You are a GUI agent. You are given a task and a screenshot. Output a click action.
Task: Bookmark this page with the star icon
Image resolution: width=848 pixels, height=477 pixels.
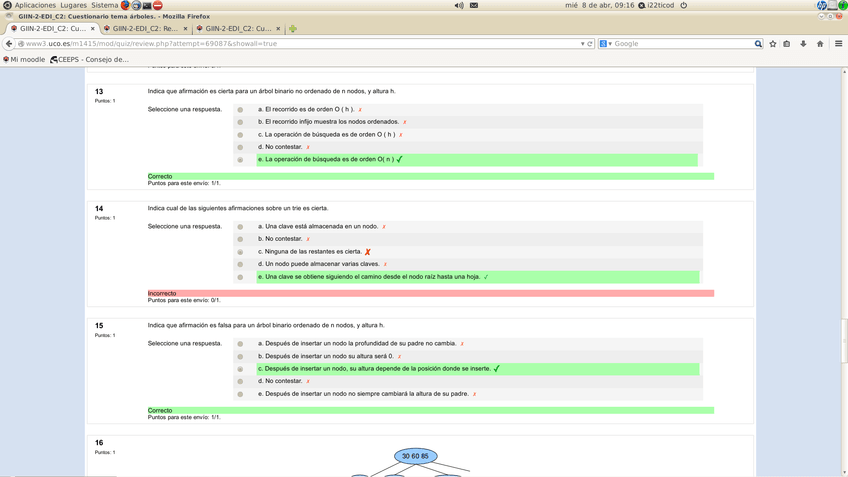tap(773, 44)
